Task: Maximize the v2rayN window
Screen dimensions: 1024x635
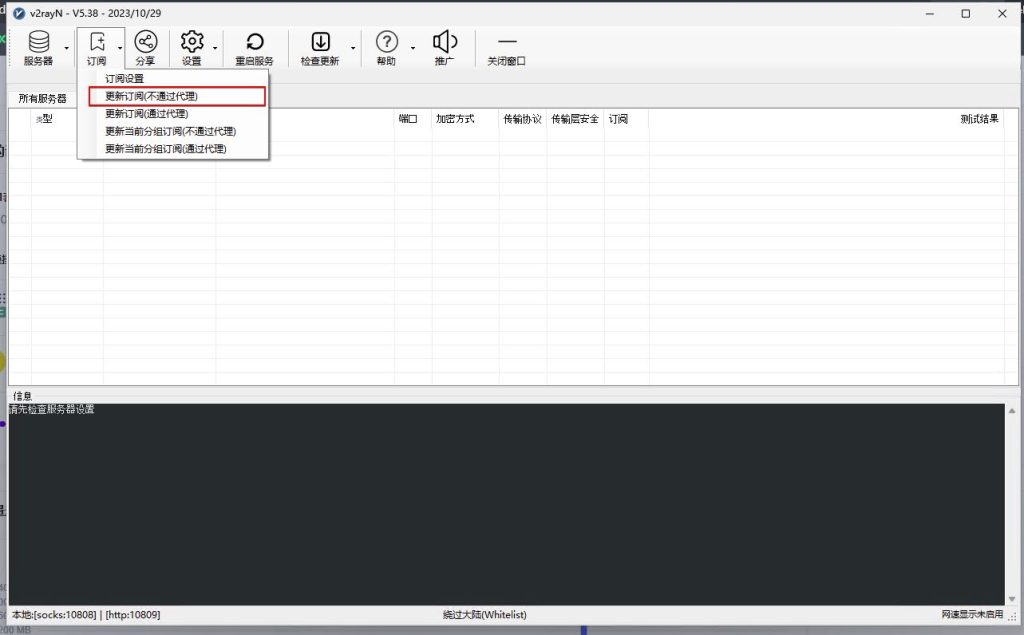Action: [x=966, y=14]
